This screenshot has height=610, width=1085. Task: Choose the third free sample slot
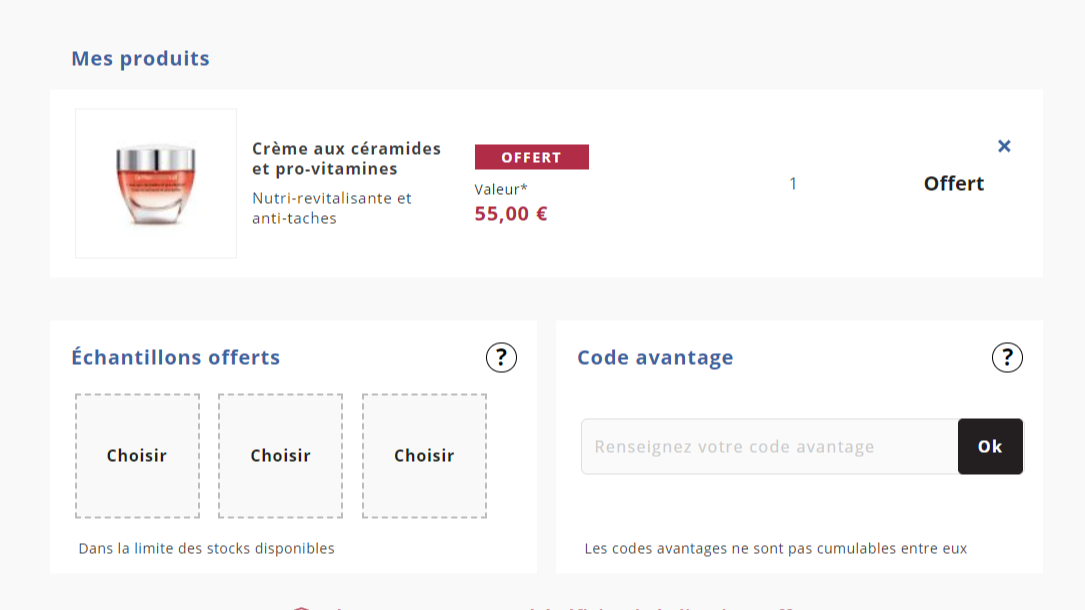(424, 456)
